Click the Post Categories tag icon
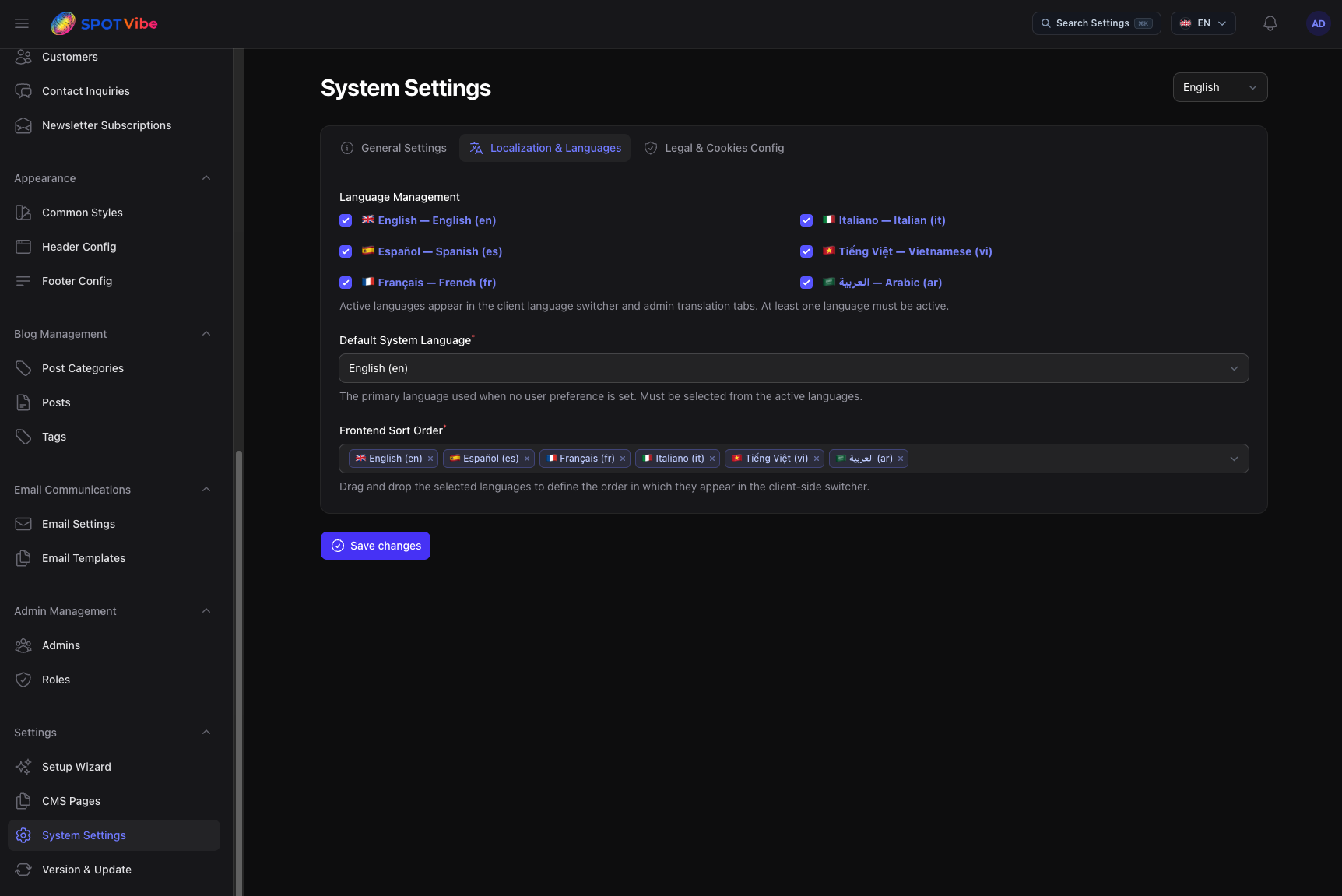The height and width of the screenshot is (896, 1342). point(23,368)
